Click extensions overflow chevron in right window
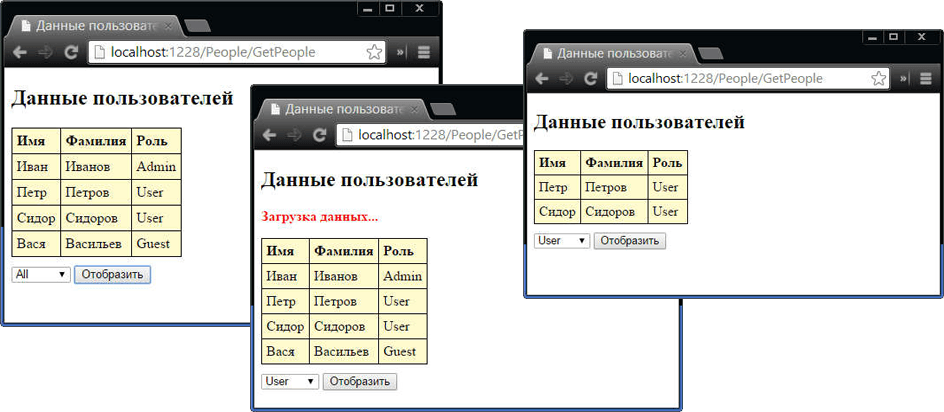 click(x=904, y=78)
